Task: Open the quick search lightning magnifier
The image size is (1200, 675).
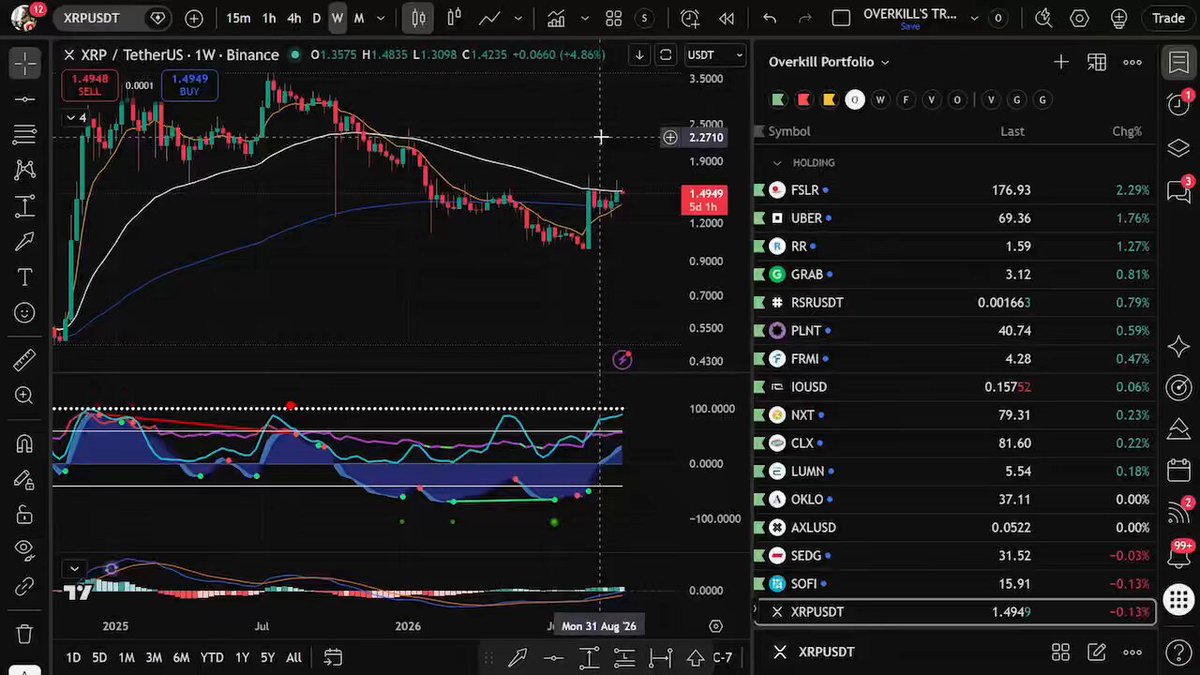Action: (1043, 18)
